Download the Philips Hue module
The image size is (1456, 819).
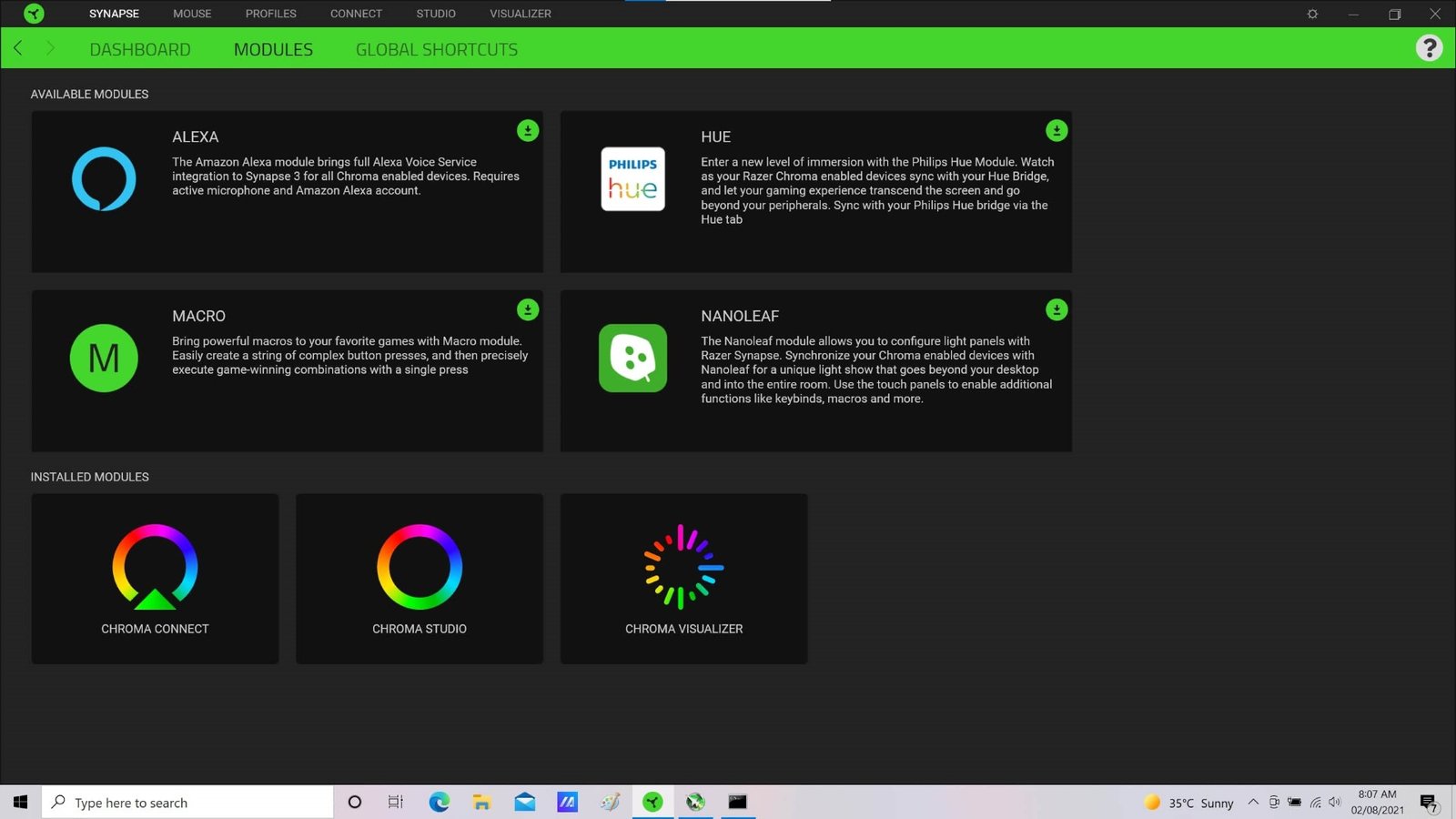(x=1057, y=131)
